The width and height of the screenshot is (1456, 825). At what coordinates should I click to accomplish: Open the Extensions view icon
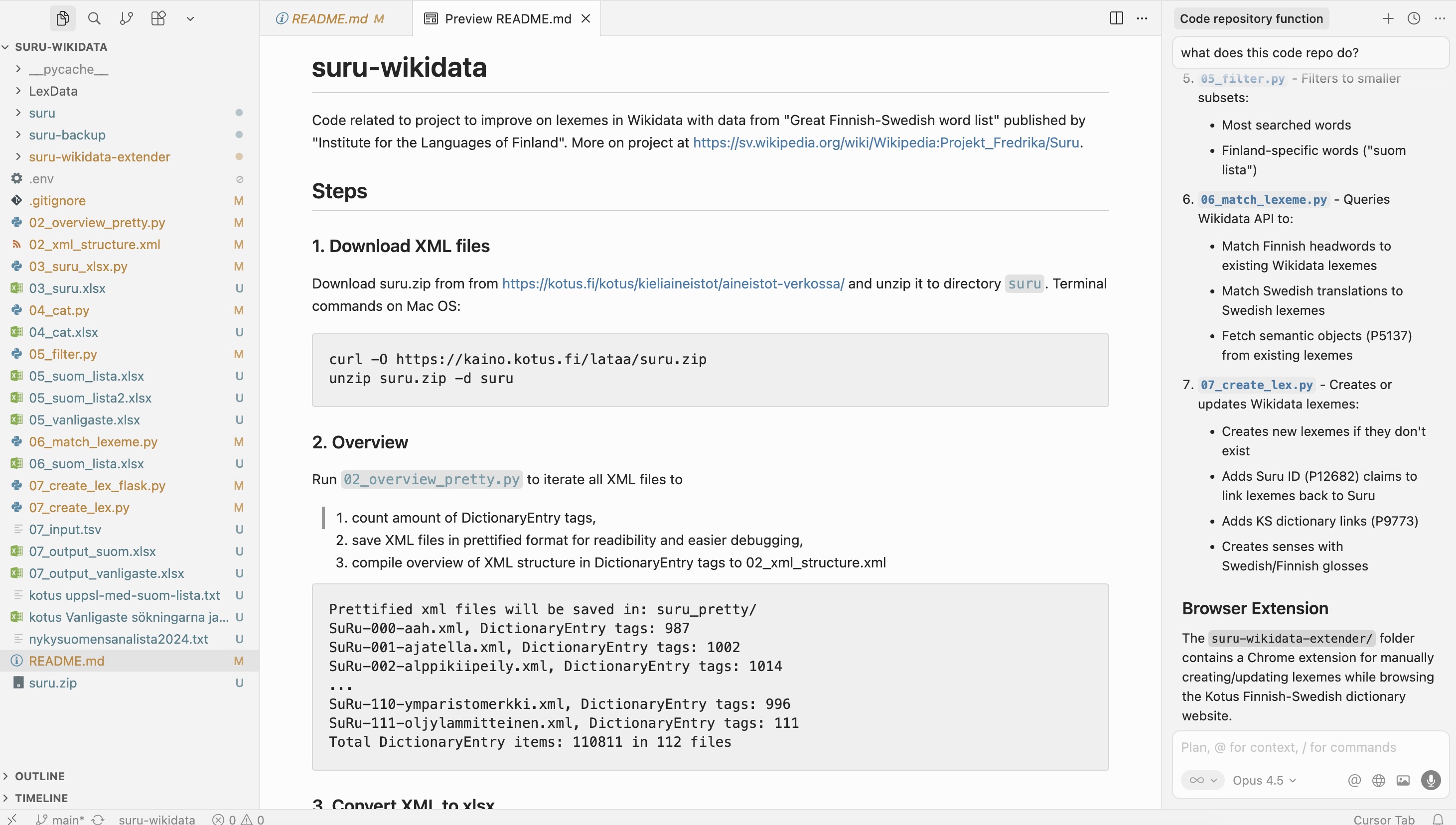(158, 18)
